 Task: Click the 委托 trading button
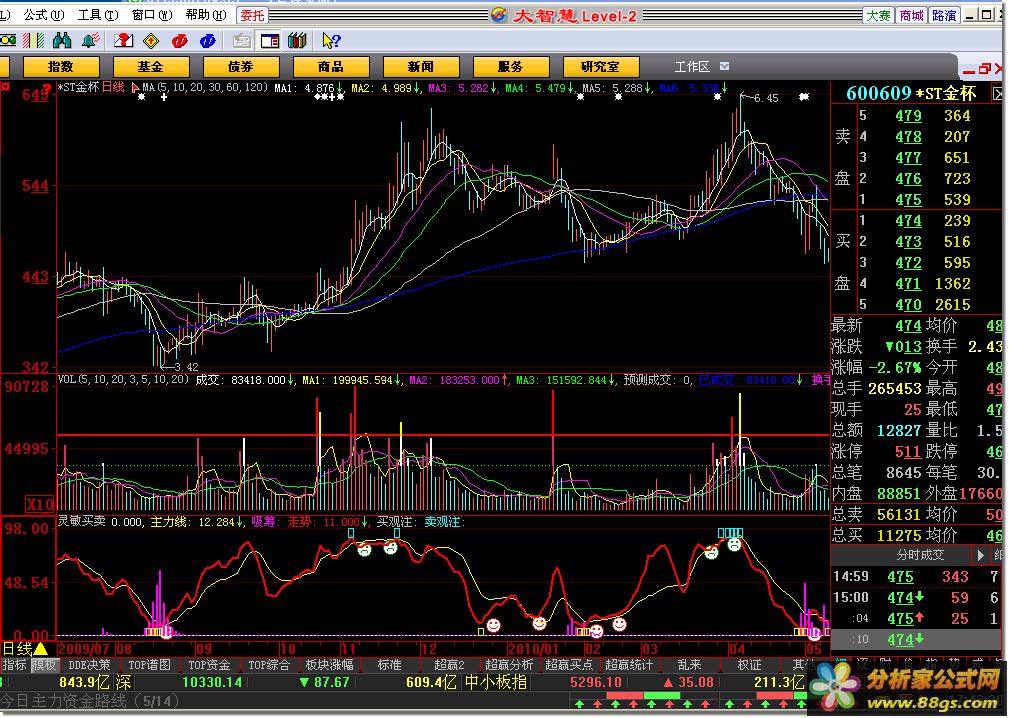(x=253, y=15)
